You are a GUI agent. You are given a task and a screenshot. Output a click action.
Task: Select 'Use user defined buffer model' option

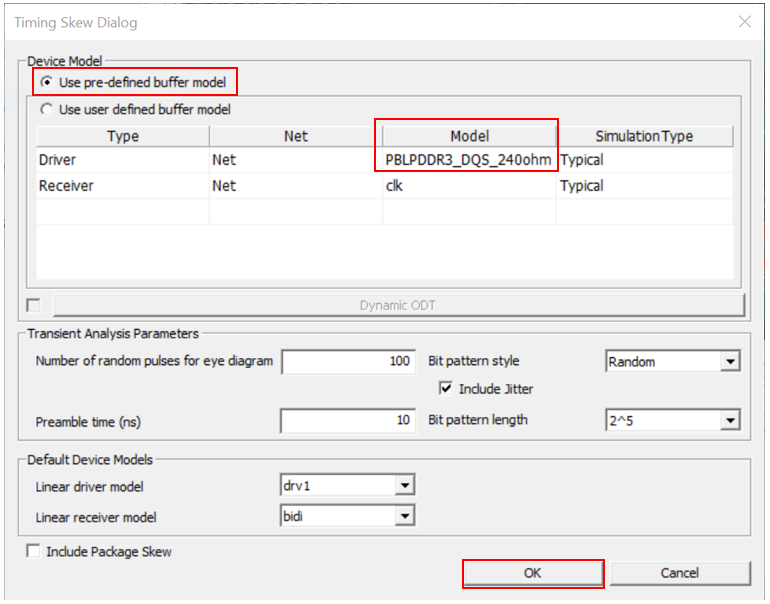click(x=46, y=109)
